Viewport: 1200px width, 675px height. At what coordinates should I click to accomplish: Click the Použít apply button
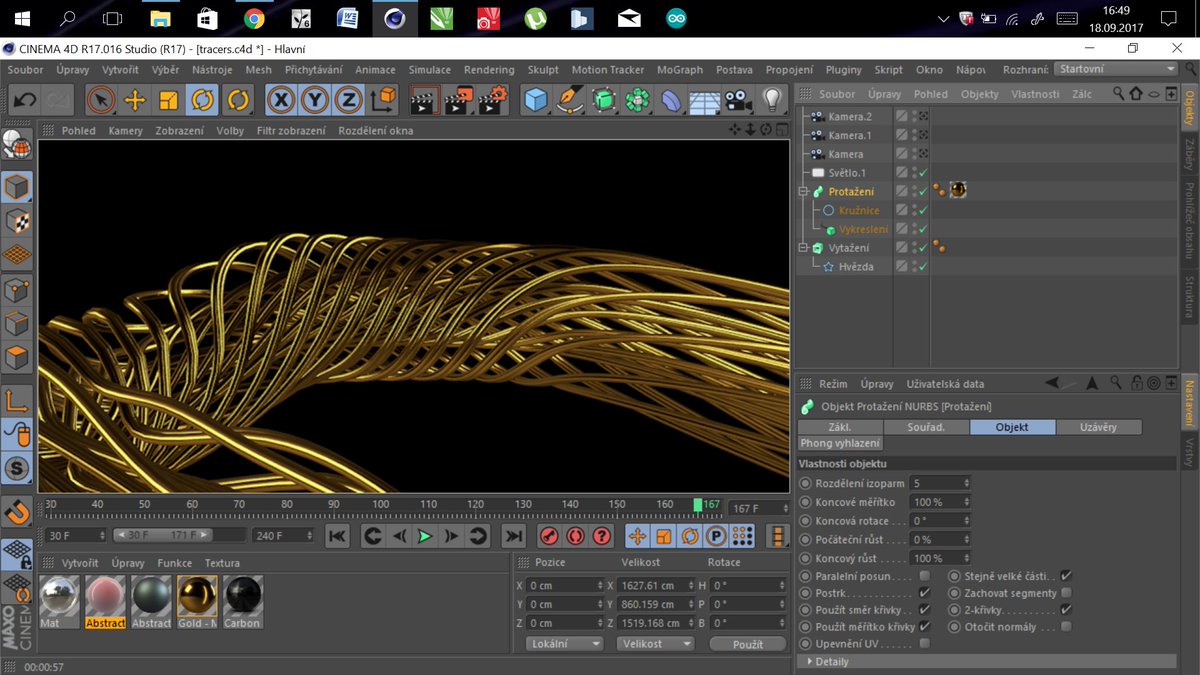pyautogui.click(x=747, y=645)
